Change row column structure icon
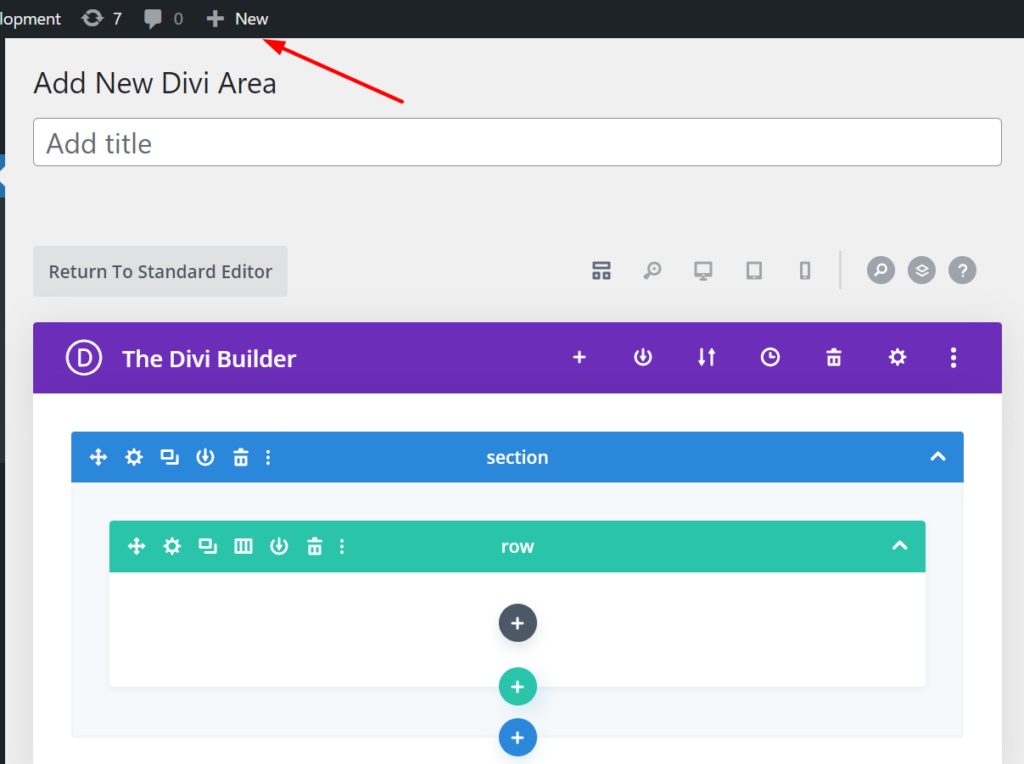Image resolution: width=1024 pixels, height=764 pixels. [x=244, y=546]
